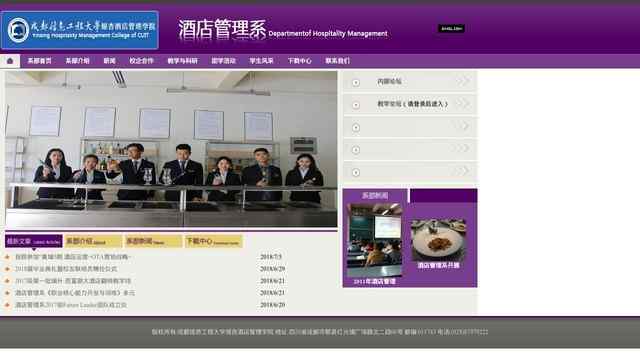640x360 pixels.
Task: Open 系部介绍 in the purple navigation bar
Action: [x=77, y=61]
